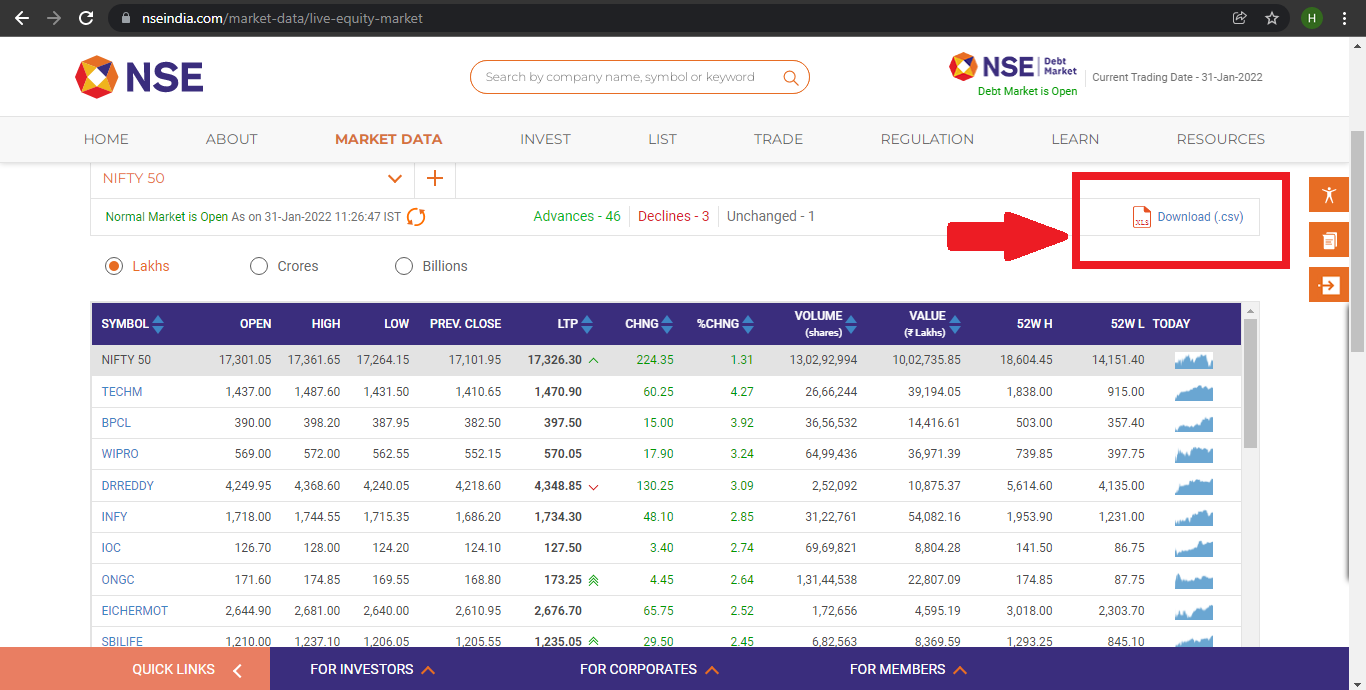The image size is (1366, 690).
Task: Open the Chrome profile avatar
Action: (x=1311, y=18)
